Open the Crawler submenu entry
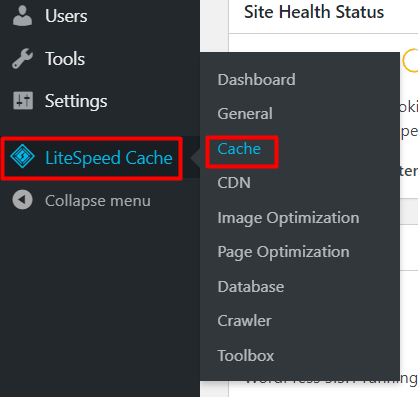418x397 pixels. [x=244, y=321]
